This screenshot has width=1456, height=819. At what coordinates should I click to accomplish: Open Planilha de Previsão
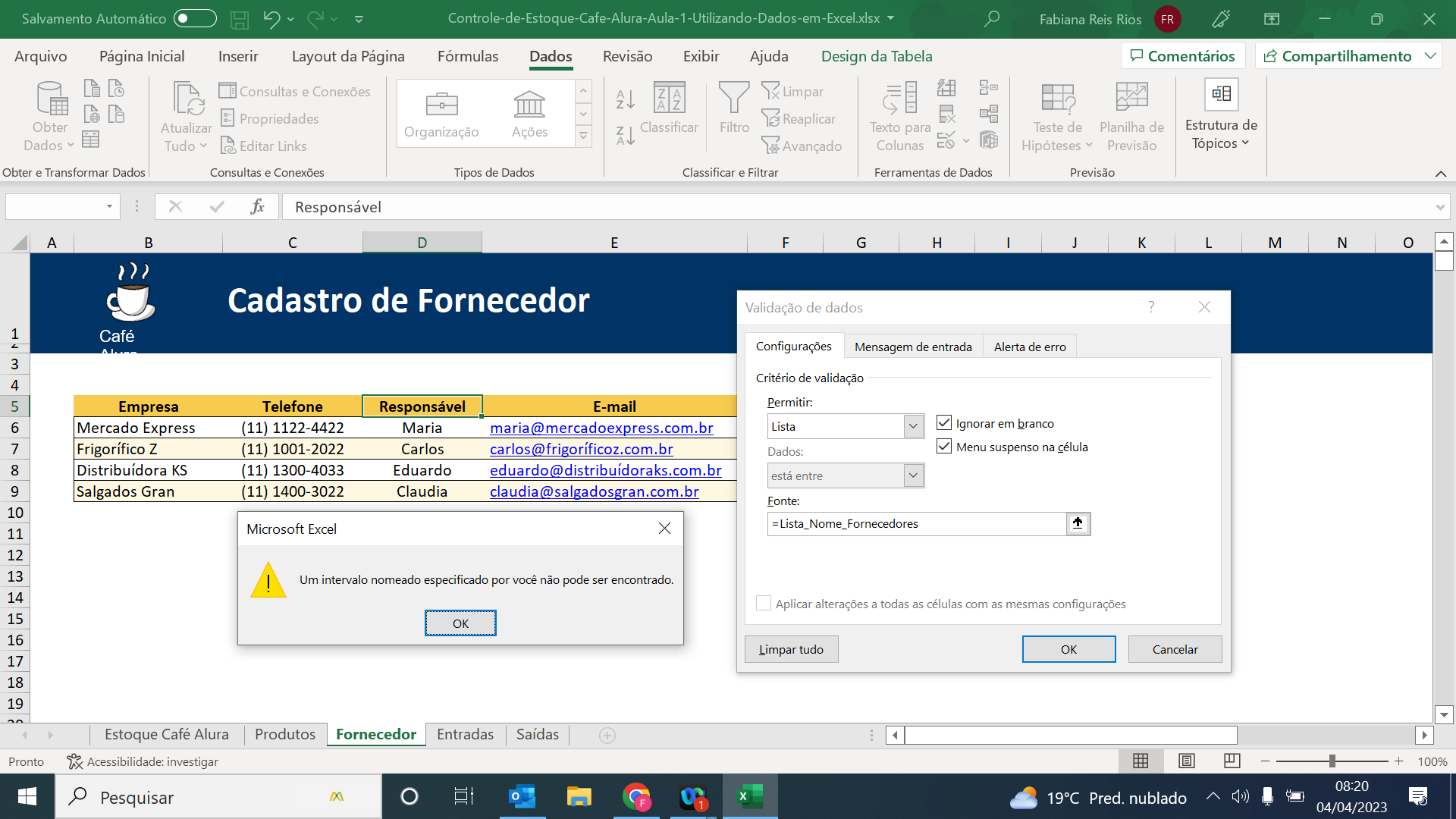click(1131, 116)
